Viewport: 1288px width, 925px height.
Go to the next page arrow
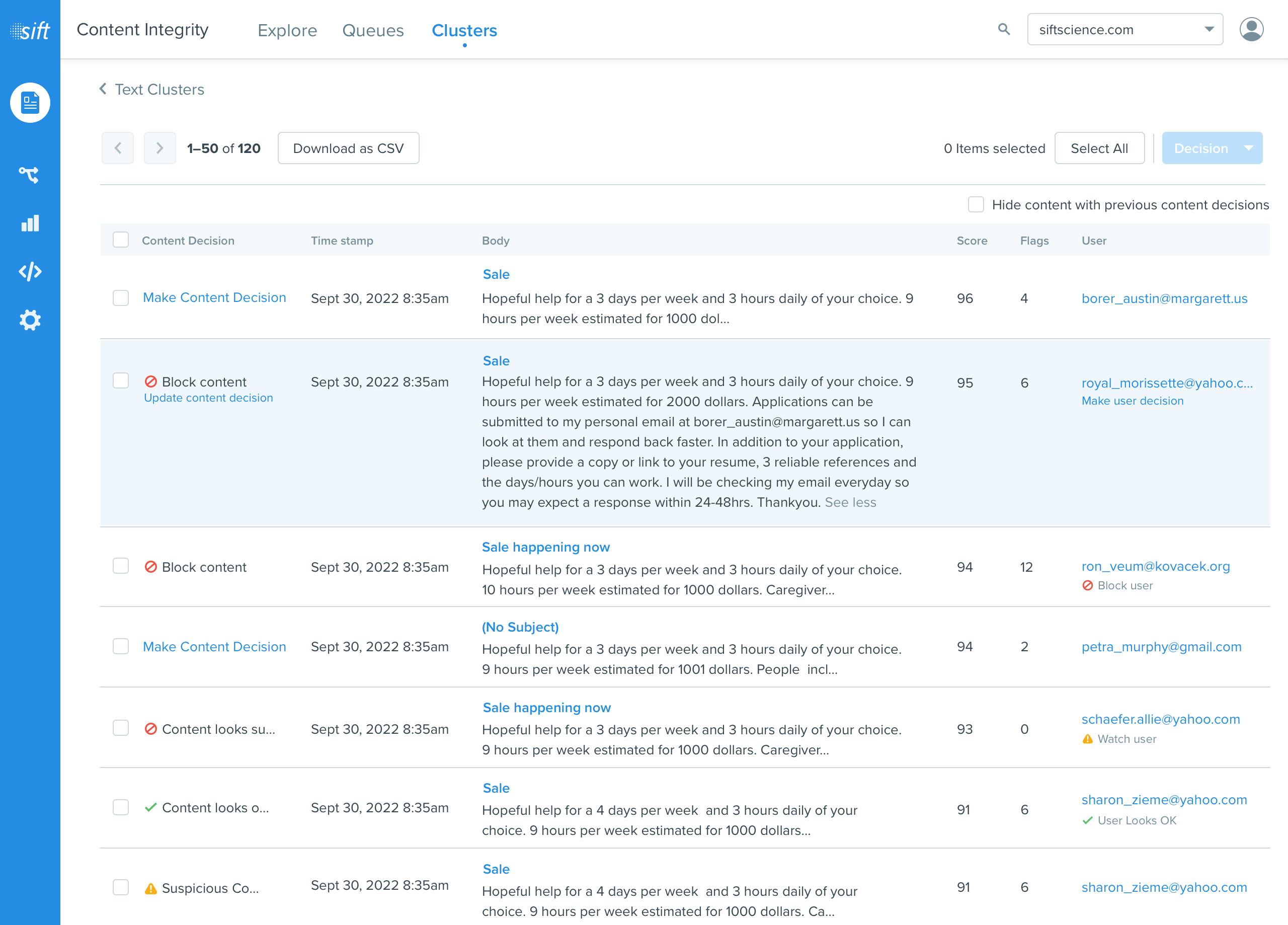tap(159, 148)
